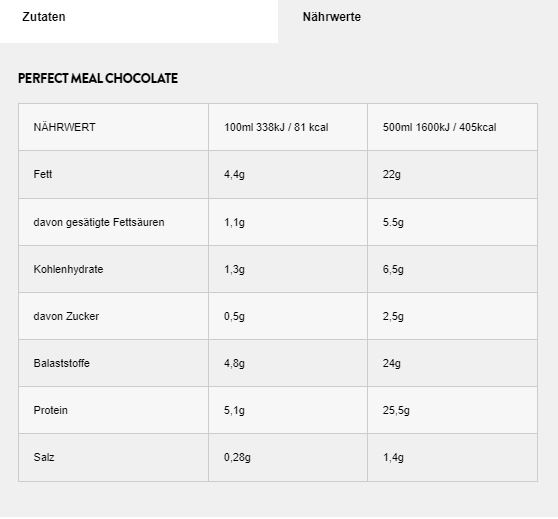Click the 6,5g Kohlenhydrate value
The width and height of the screenshot is (558, 519).
point(393,269)
